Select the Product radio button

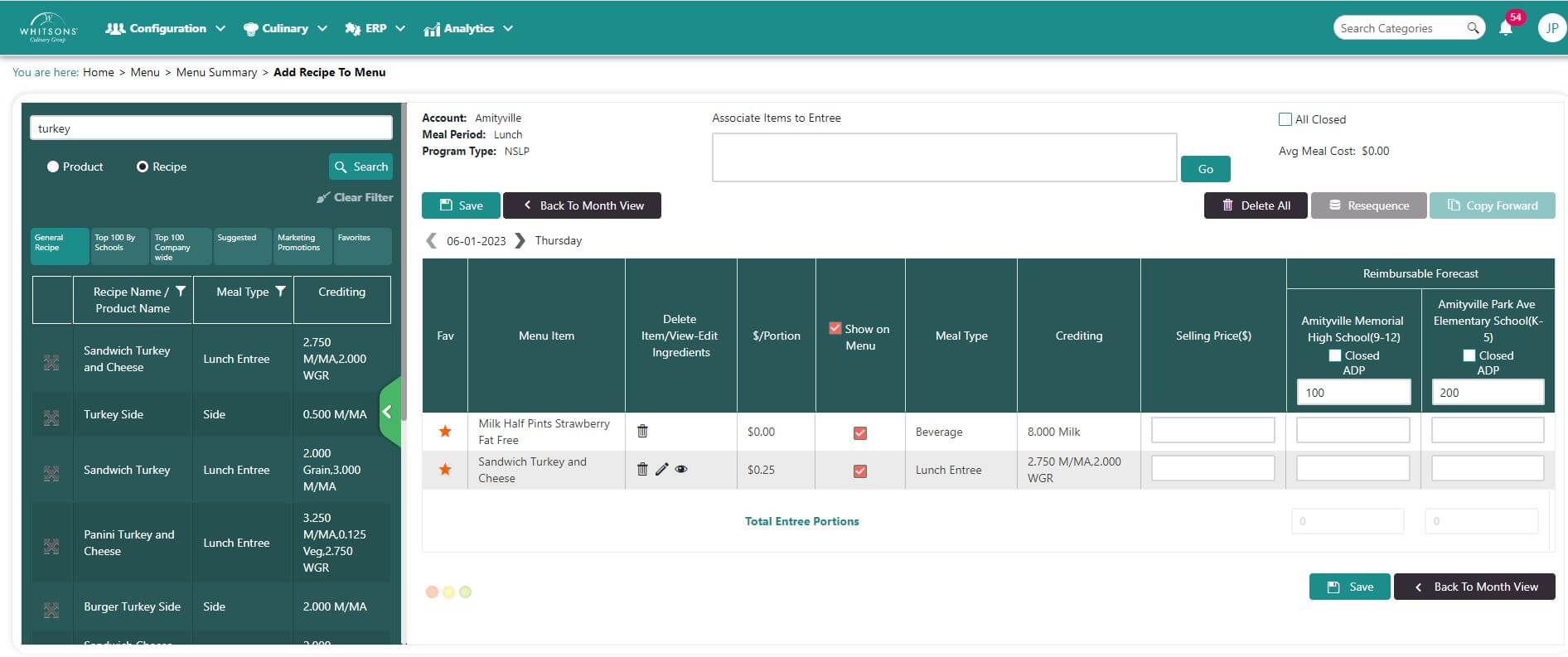pyautogui.click(x=53, y=167)
